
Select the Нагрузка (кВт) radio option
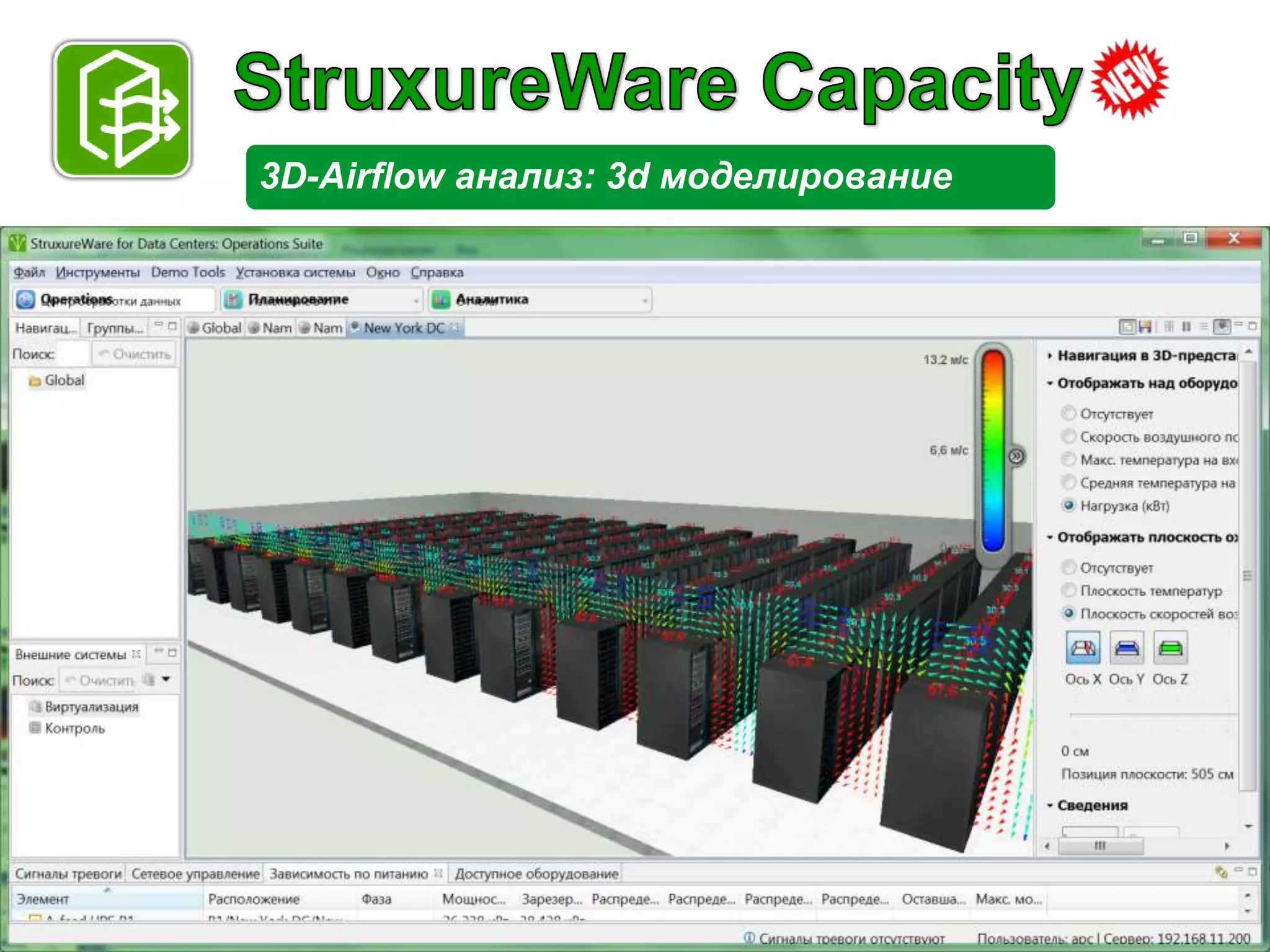[x=1068, y=505]
